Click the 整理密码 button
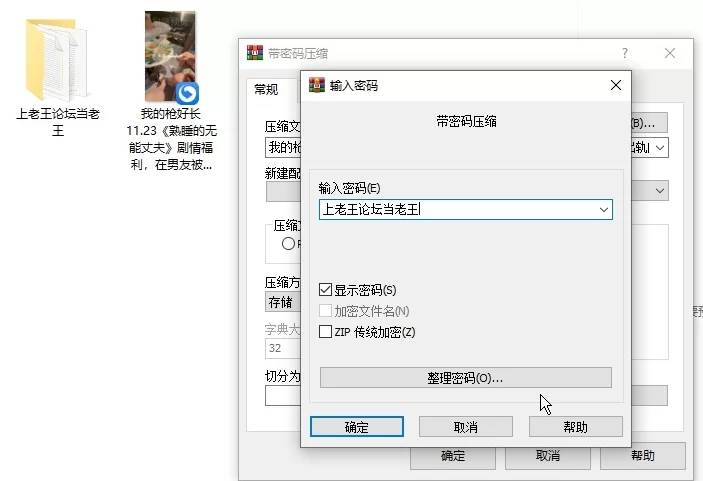 [x=465, y=378]
